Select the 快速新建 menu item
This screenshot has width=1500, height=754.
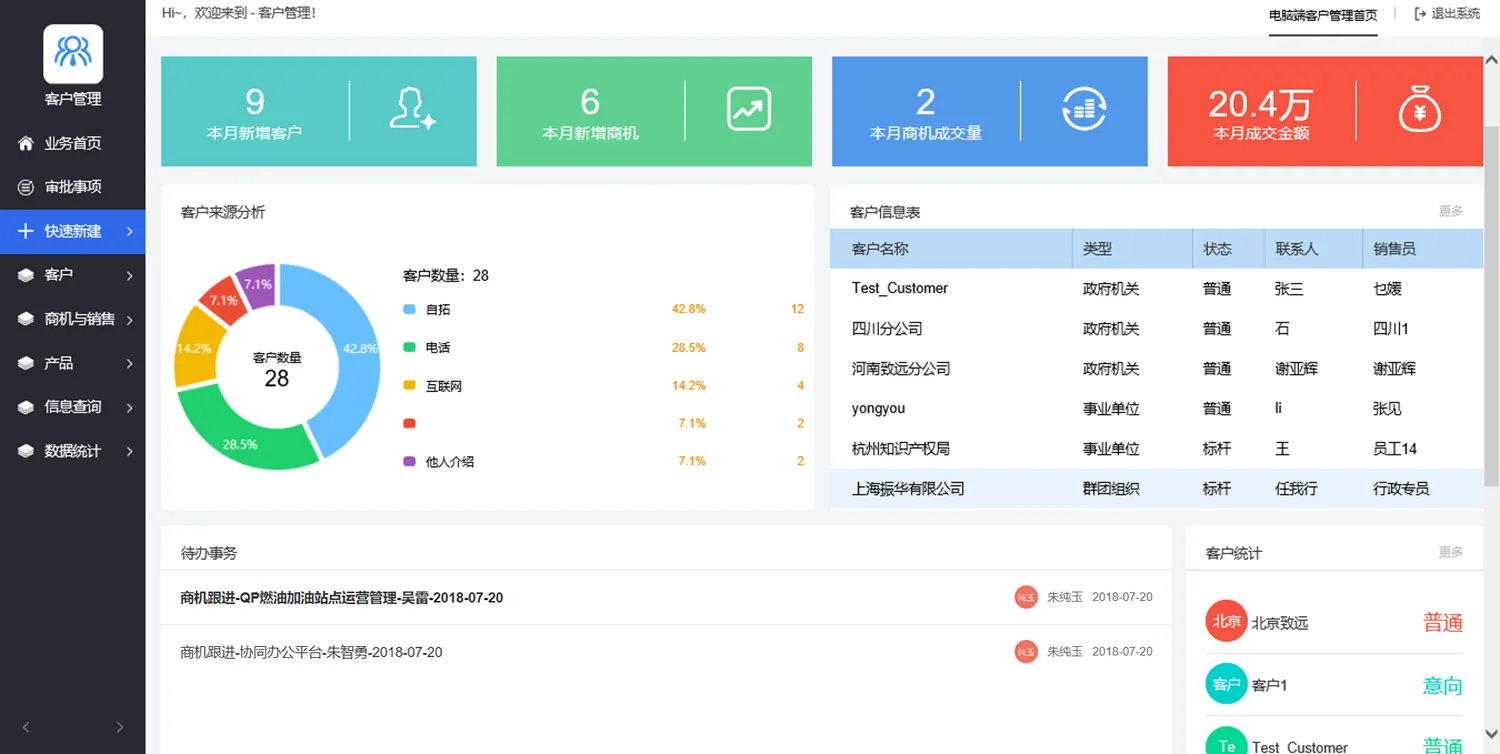point(73,231)
